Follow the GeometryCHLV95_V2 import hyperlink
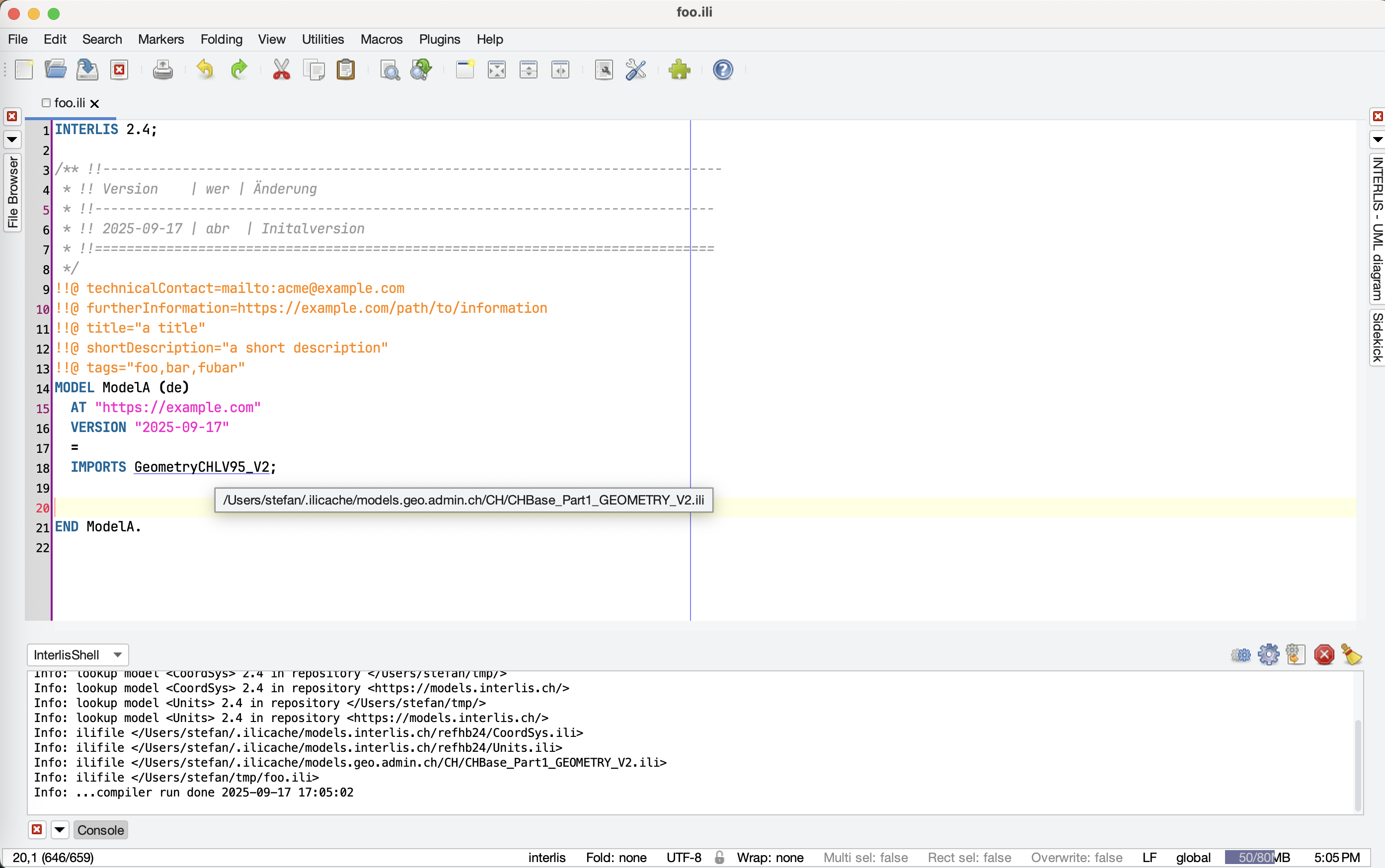Image resolution: width=1385 pixels, height=868 pixels. 202,467
